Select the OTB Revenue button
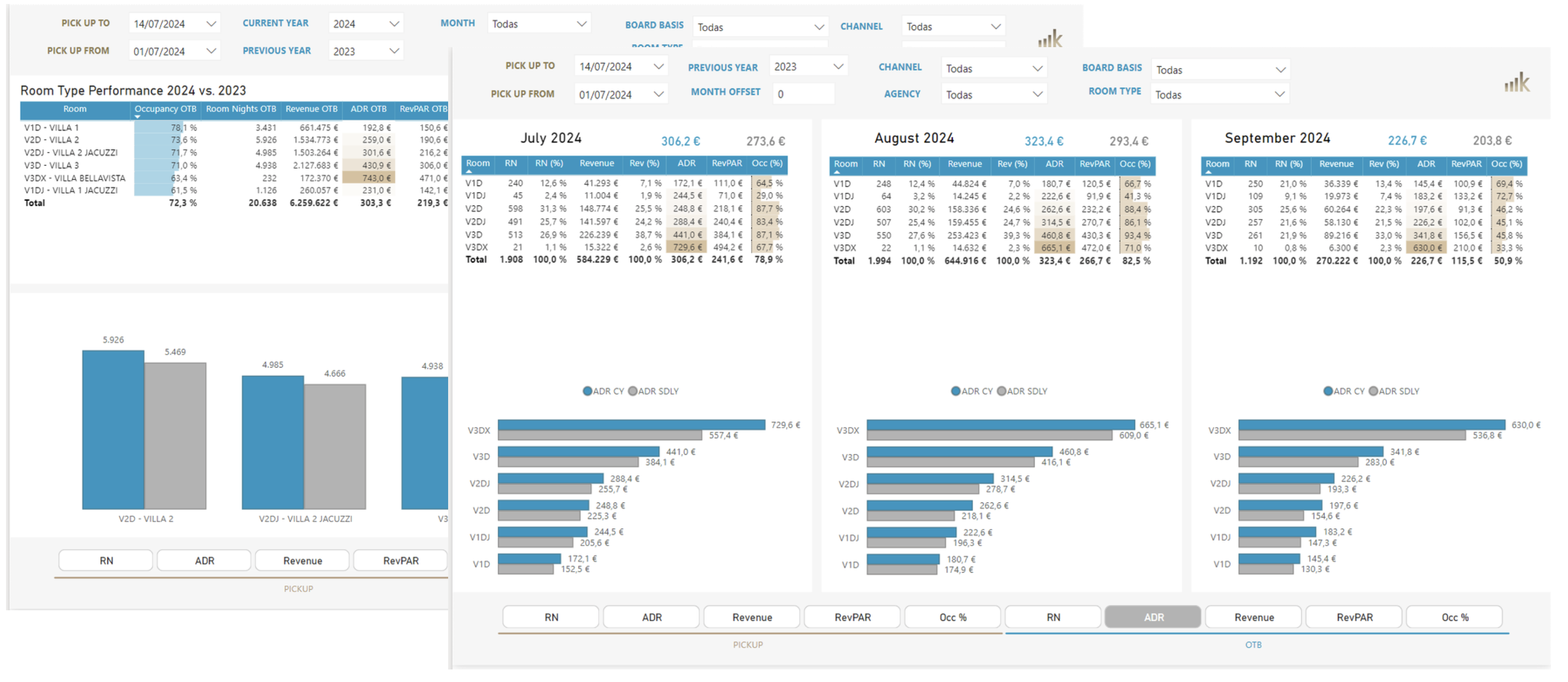The width and height of the screenshot is (1568, 682). coord(1254,617)
